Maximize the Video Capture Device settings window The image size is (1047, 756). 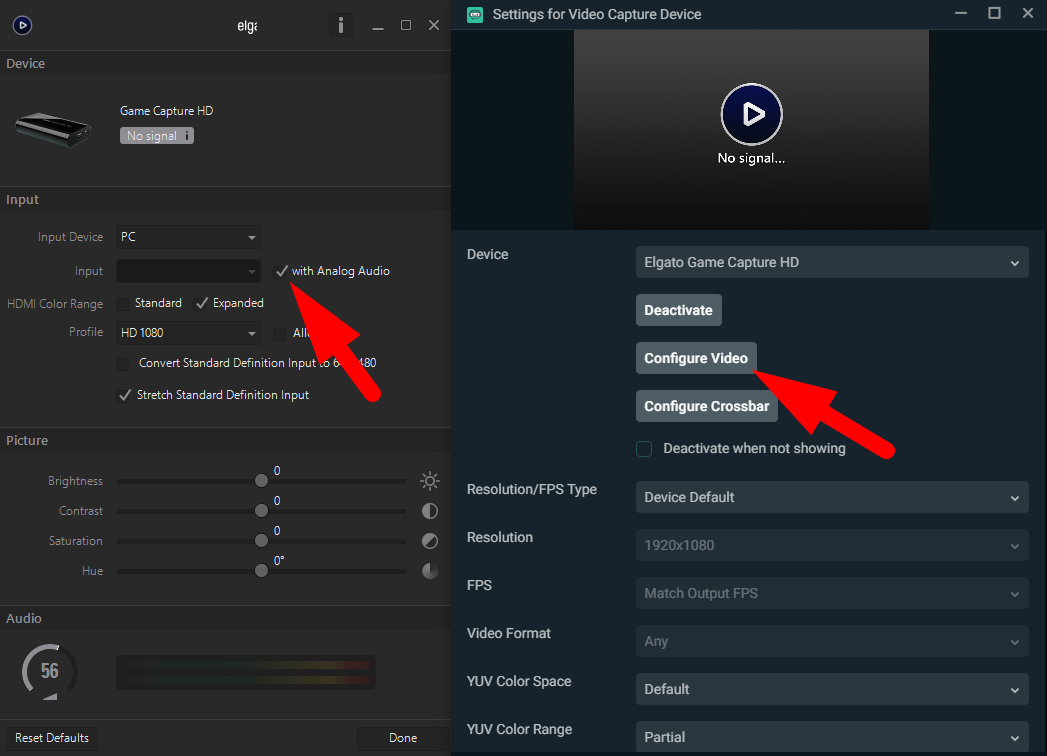point(994,13)
